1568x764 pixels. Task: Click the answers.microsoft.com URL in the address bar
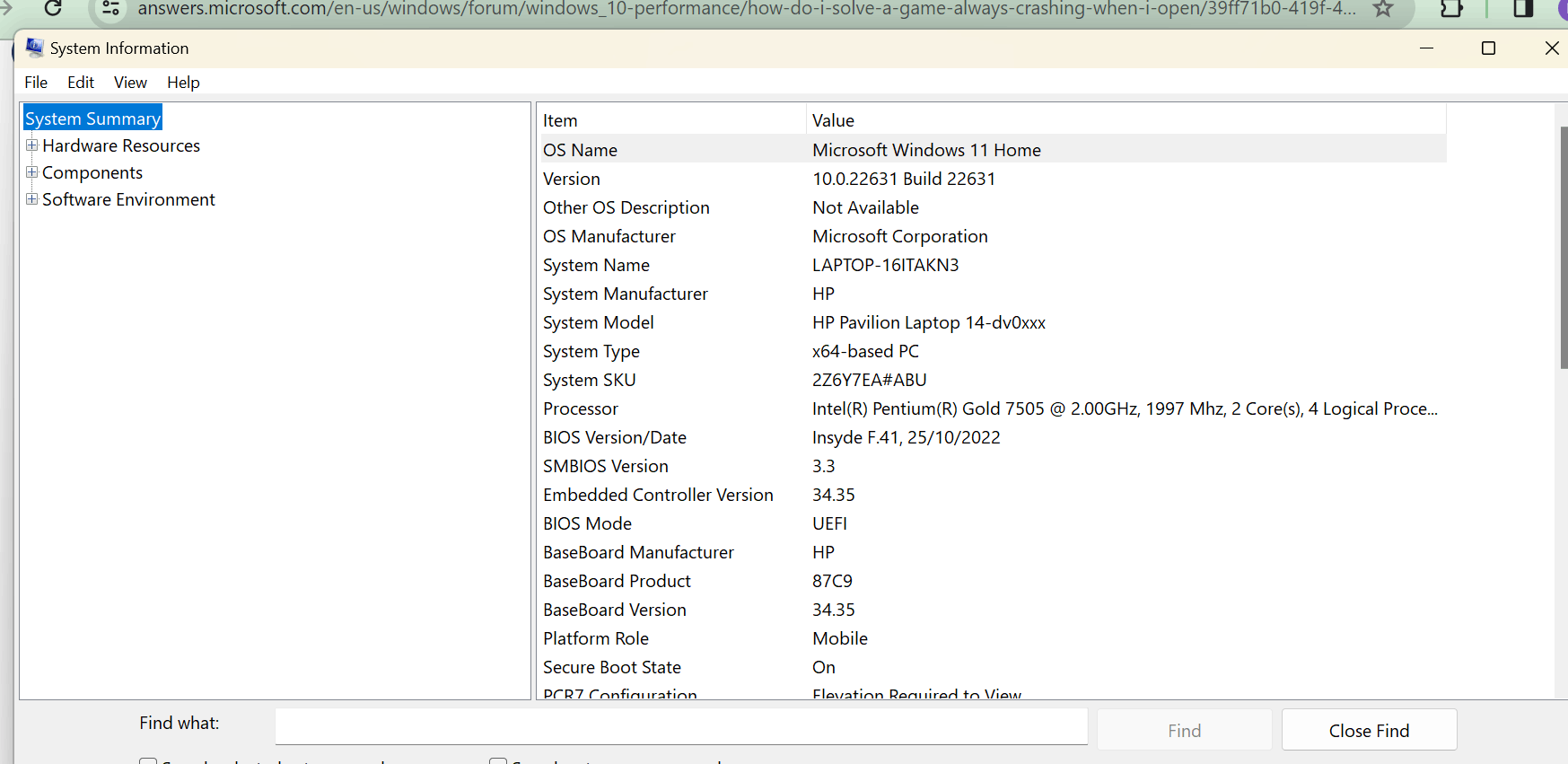coord(747,9)
